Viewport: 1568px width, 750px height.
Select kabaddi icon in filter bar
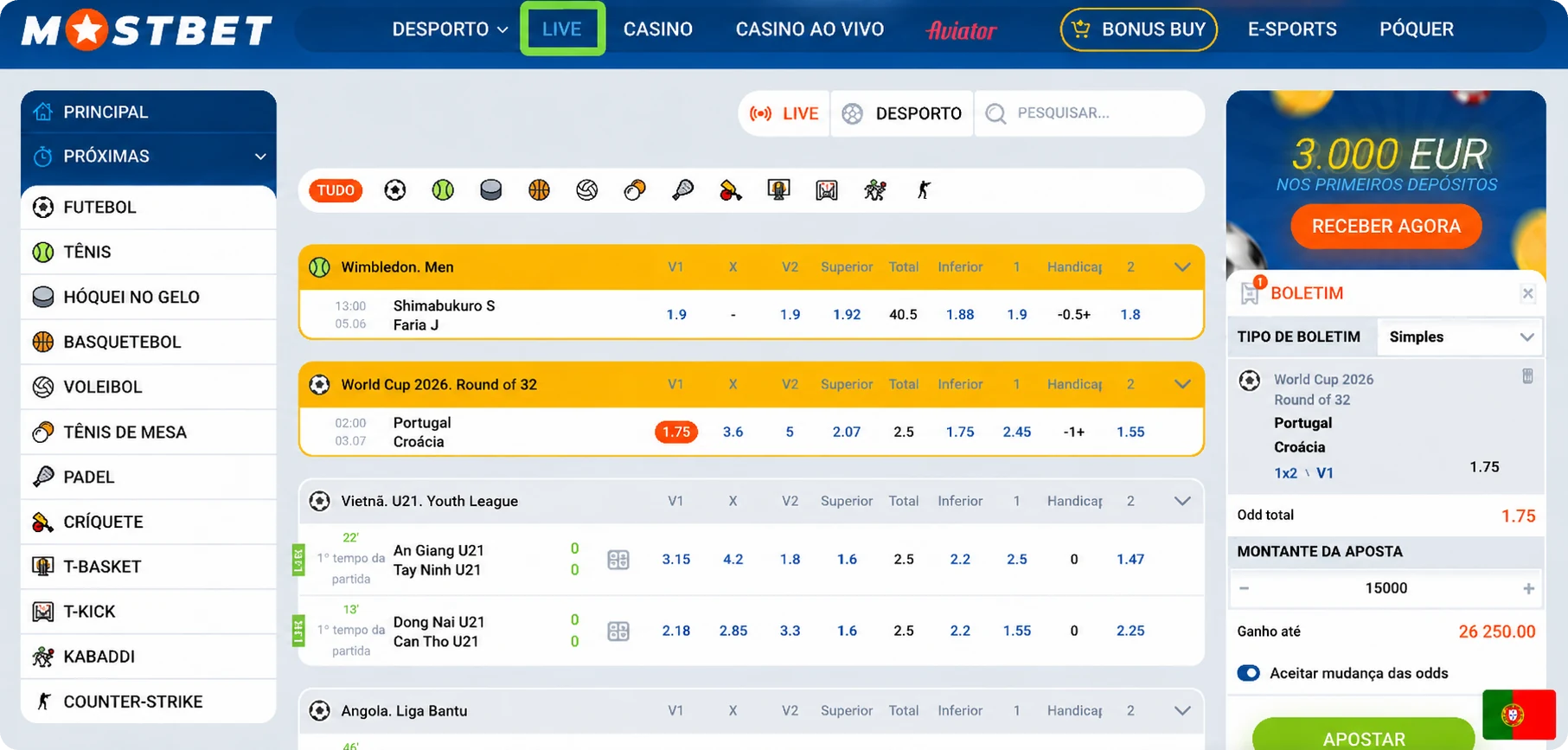875,190
